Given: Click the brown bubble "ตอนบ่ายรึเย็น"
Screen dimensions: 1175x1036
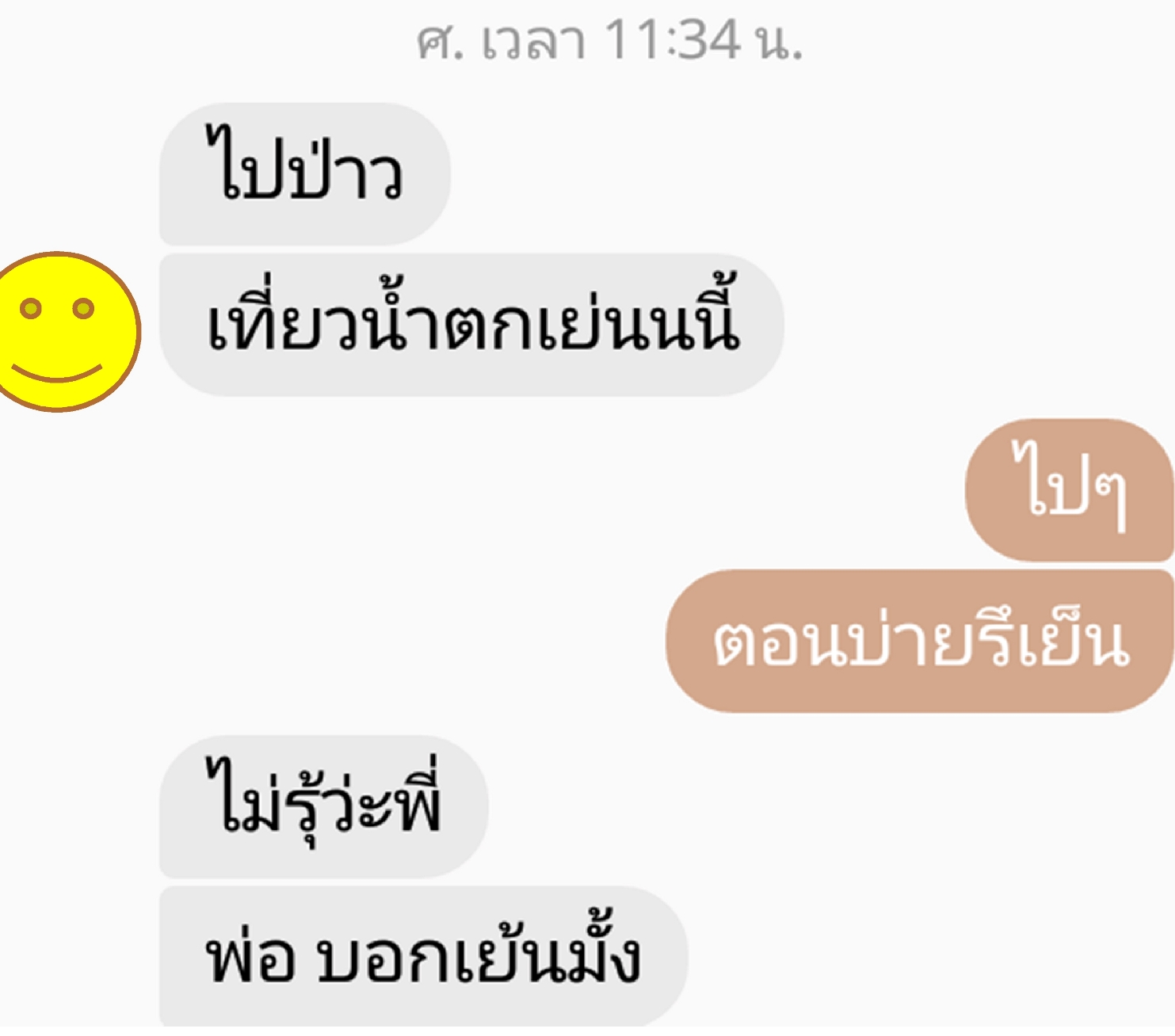Looking at the screenshot, I should pos(920,642).
